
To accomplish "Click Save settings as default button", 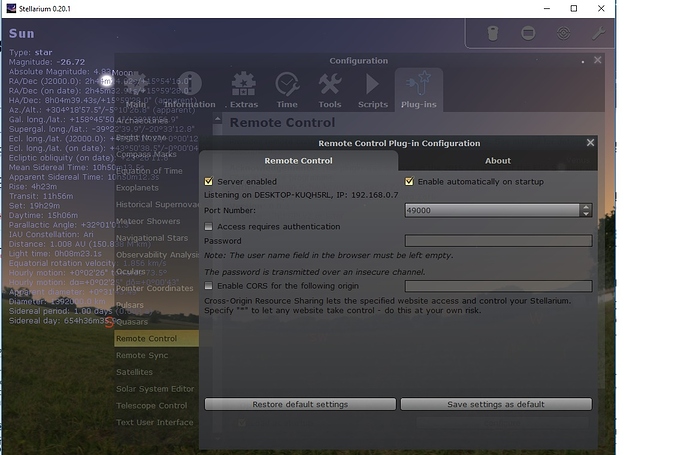I will click(495, 404).
